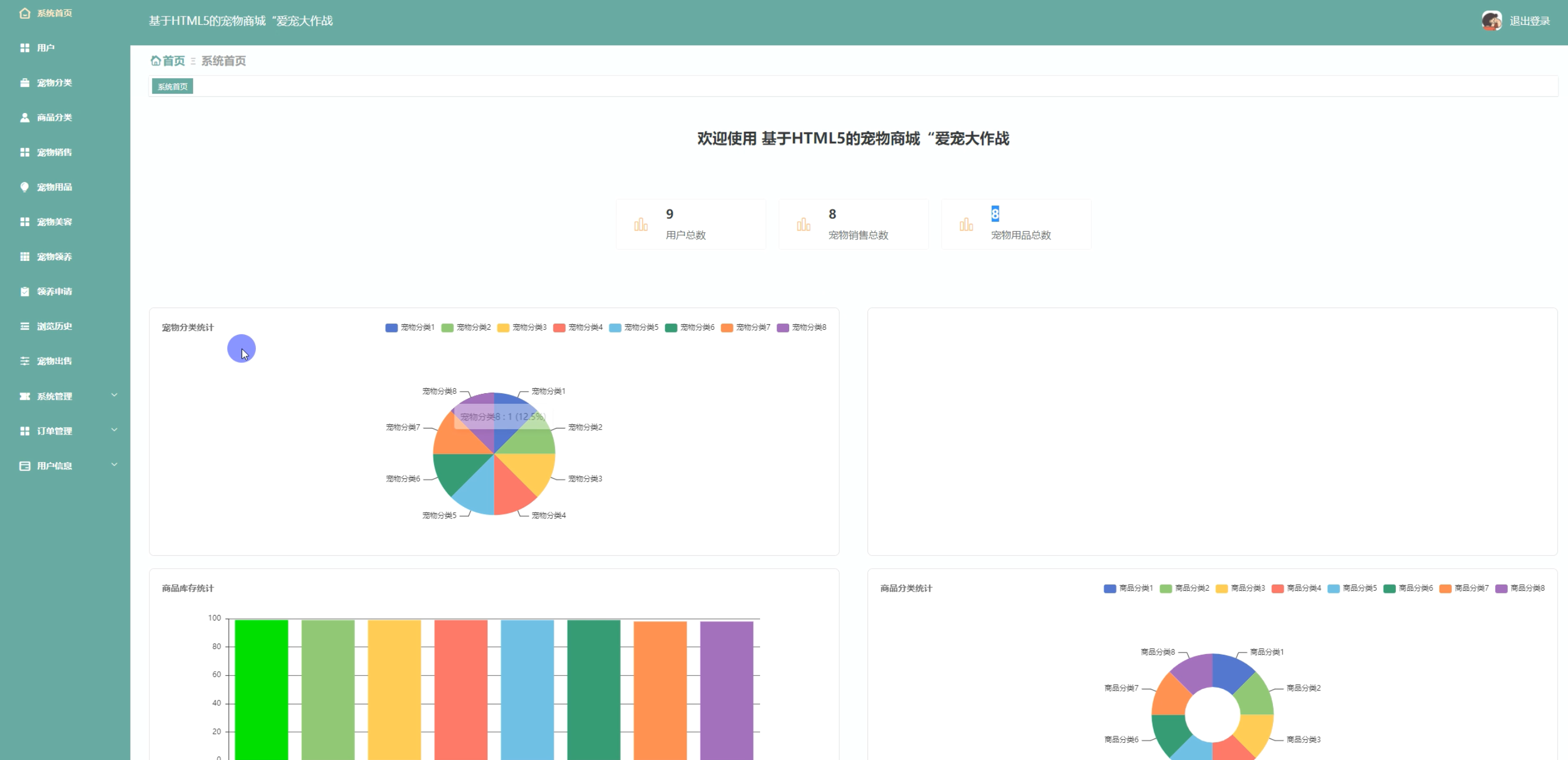Click the 宠物用品总数 statistic label
1568x760 pixels.
pyautogui.click(x=1021, y=235)
